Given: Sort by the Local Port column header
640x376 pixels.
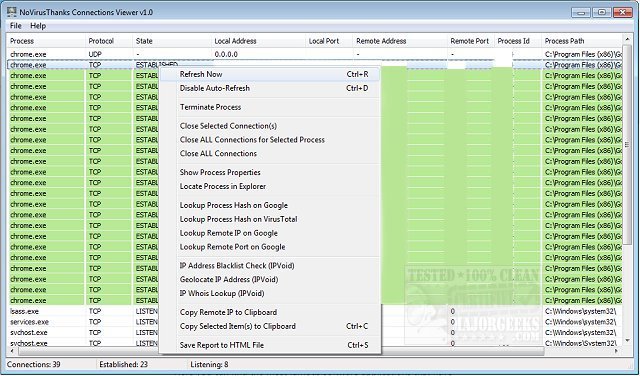Looking at the screenshot, I should click(x=329, y=41).
